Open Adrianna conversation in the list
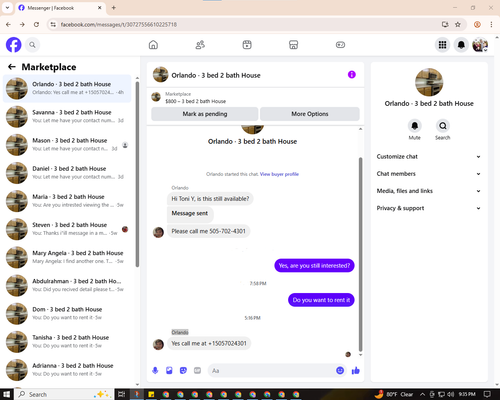This screenshot has width=500, height=400. (x=67, y=370)
